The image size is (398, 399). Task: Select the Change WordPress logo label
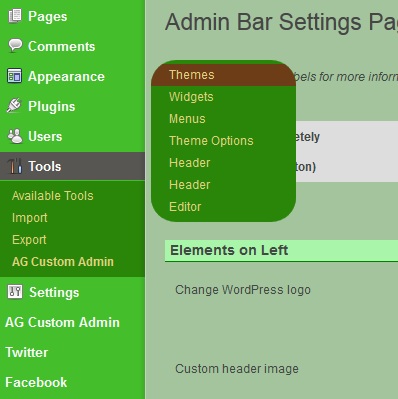point(243,290)
